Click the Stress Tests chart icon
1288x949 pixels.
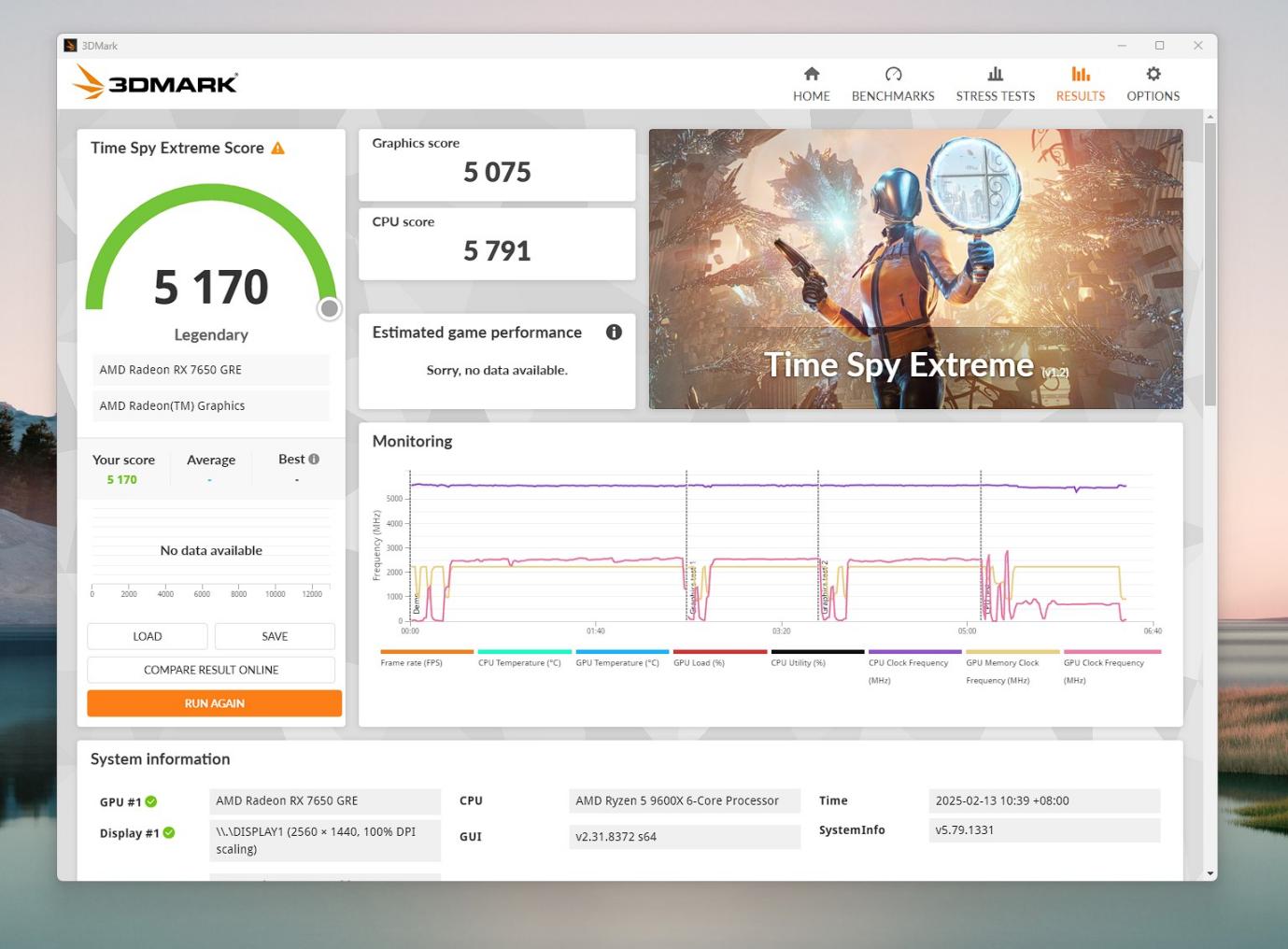[996, 74]
